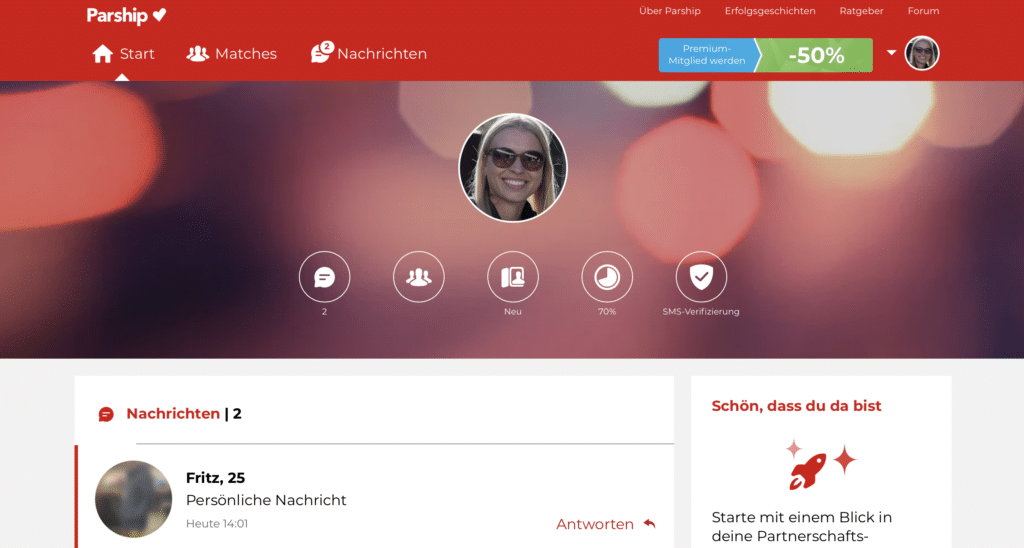Click Antworten to reply to Fritz

[595, 524]
